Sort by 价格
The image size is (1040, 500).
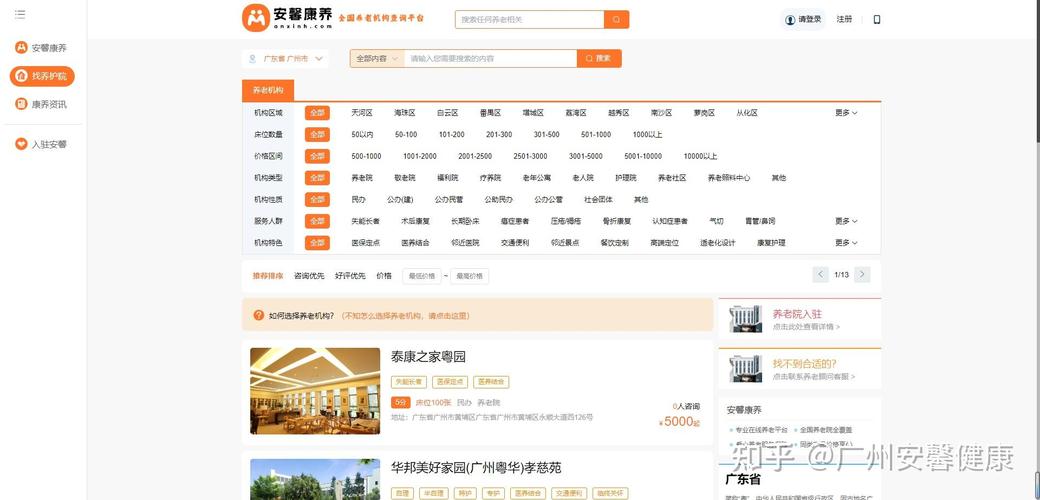click(x=384, y=276)
